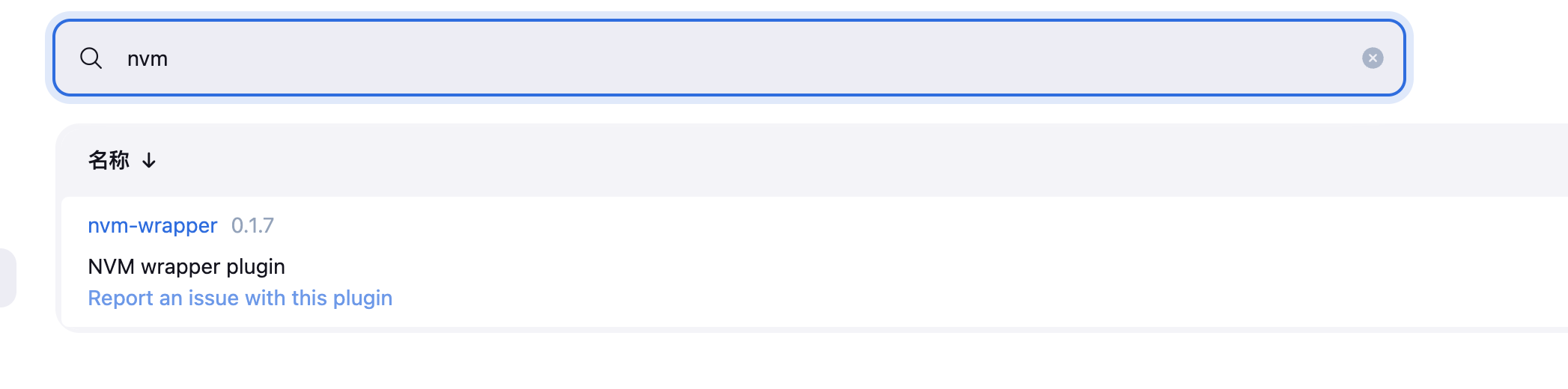Click the 名称 text label in table header
This screenshot has height=389, width=1568.
coord(109,160)
